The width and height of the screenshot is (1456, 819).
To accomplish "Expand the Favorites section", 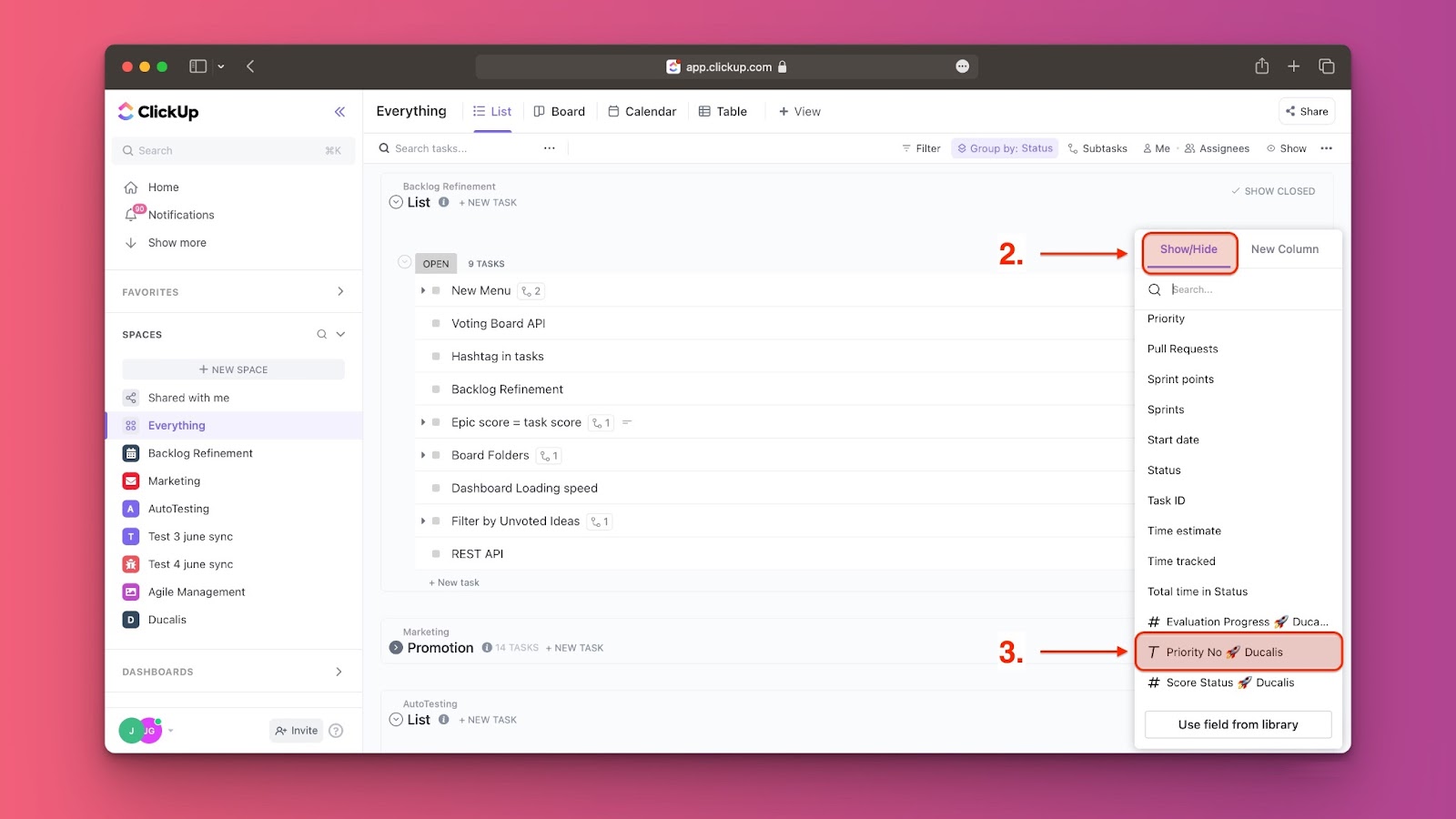I will (x=340, y=292).
